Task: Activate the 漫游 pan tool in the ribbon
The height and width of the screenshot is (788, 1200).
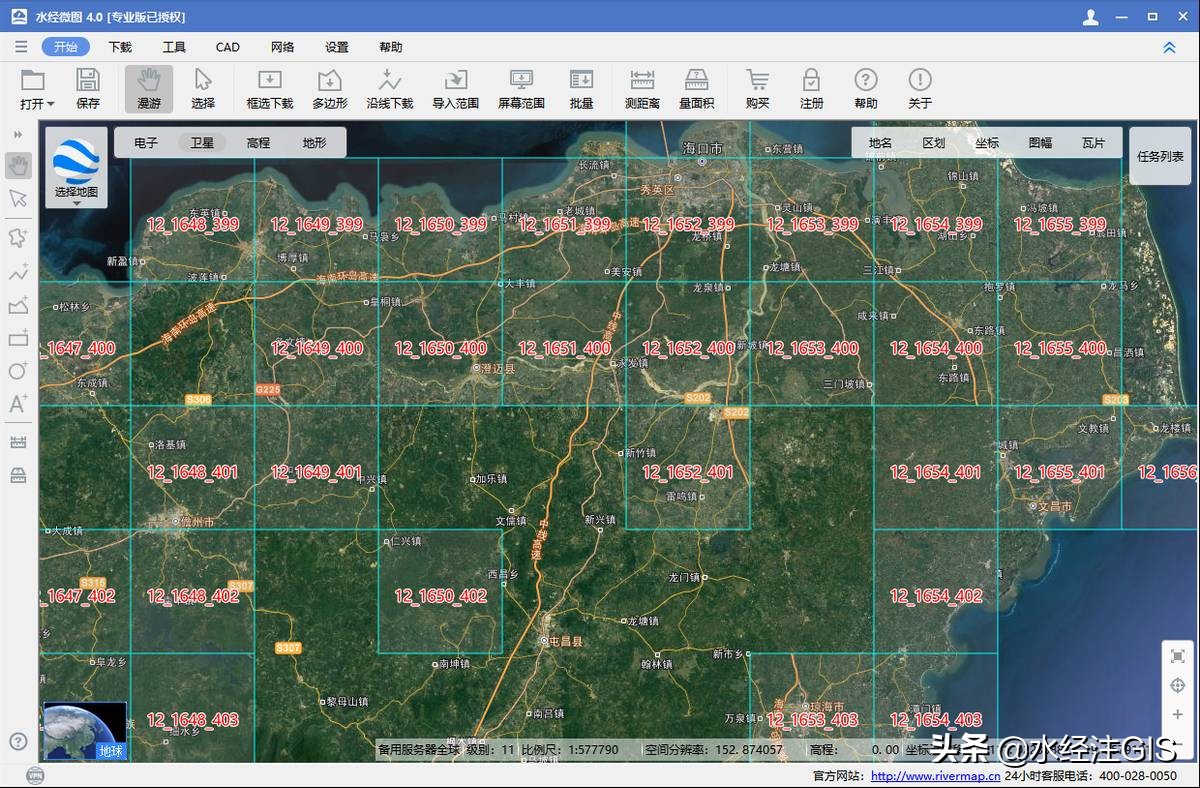Action: [149, 89]
